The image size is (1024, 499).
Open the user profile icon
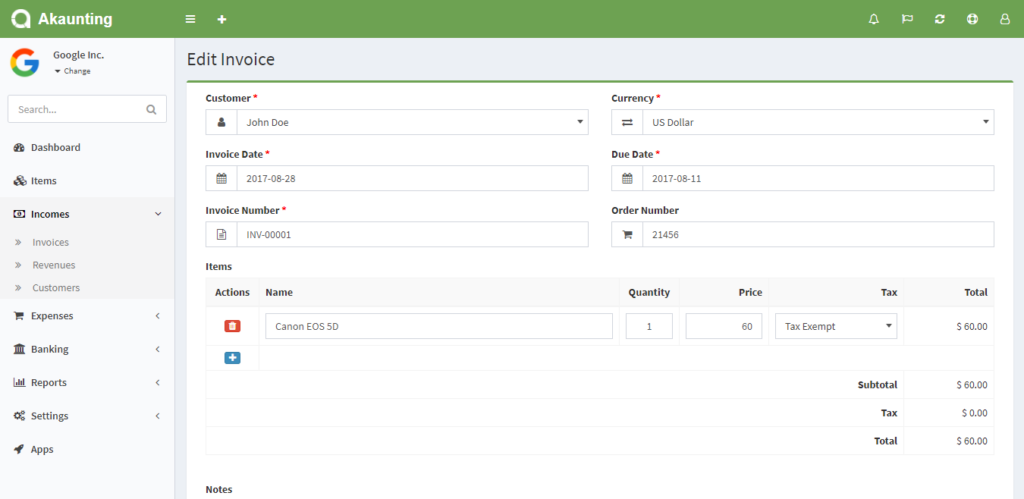pos(1004,19)
